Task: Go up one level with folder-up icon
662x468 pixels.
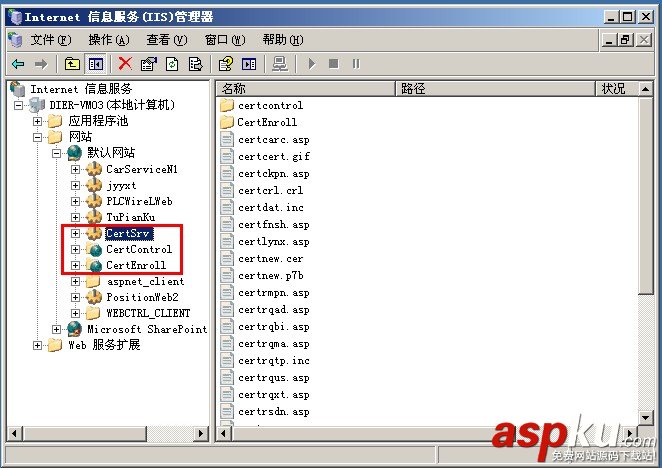Action: pos(72,64)
